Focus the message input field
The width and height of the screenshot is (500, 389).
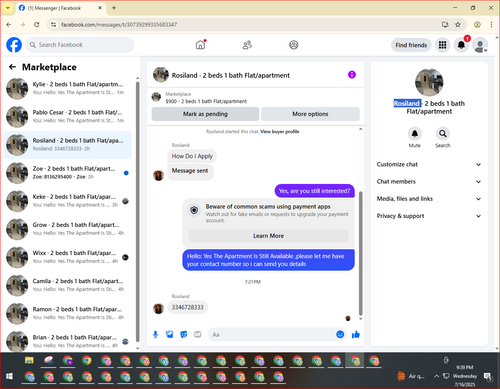click(273, 334)
